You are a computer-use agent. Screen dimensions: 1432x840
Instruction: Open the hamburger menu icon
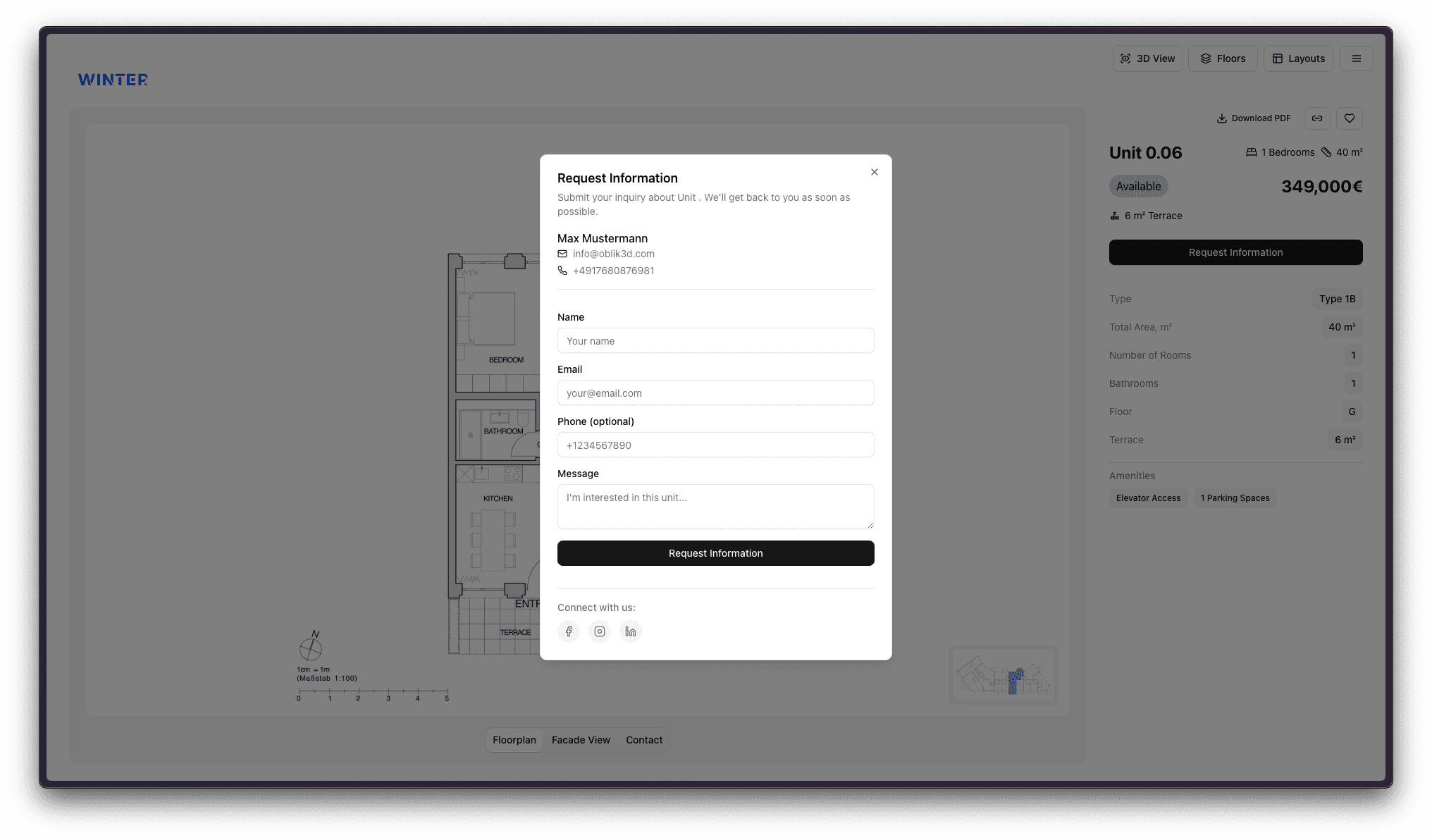click(x=1356, y=58)
